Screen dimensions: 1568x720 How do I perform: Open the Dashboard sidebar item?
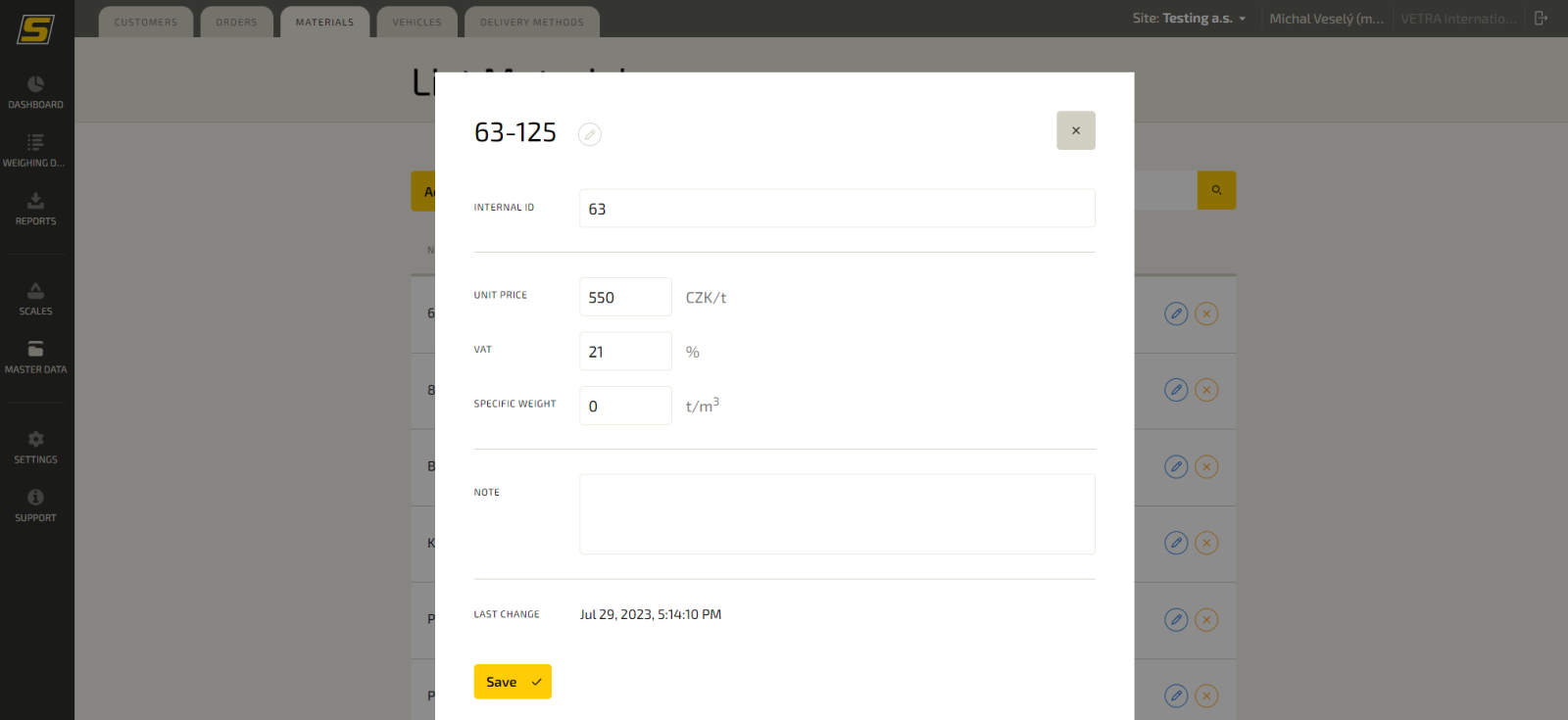point(35,92)
